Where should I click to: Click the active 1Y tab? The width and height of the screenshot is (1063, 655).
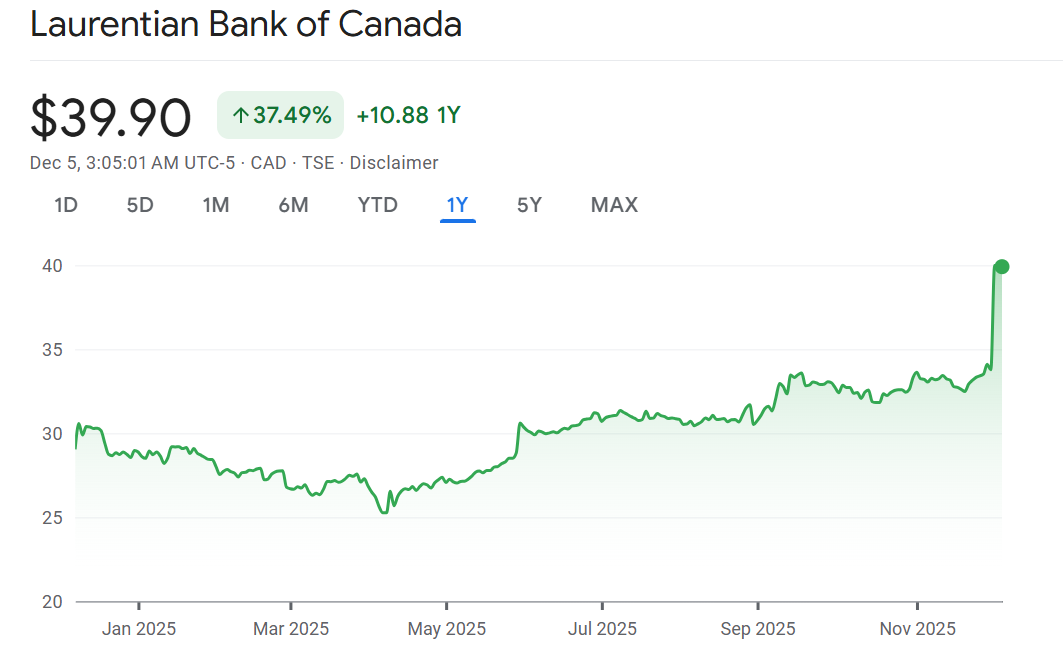[x=457, y=206]
